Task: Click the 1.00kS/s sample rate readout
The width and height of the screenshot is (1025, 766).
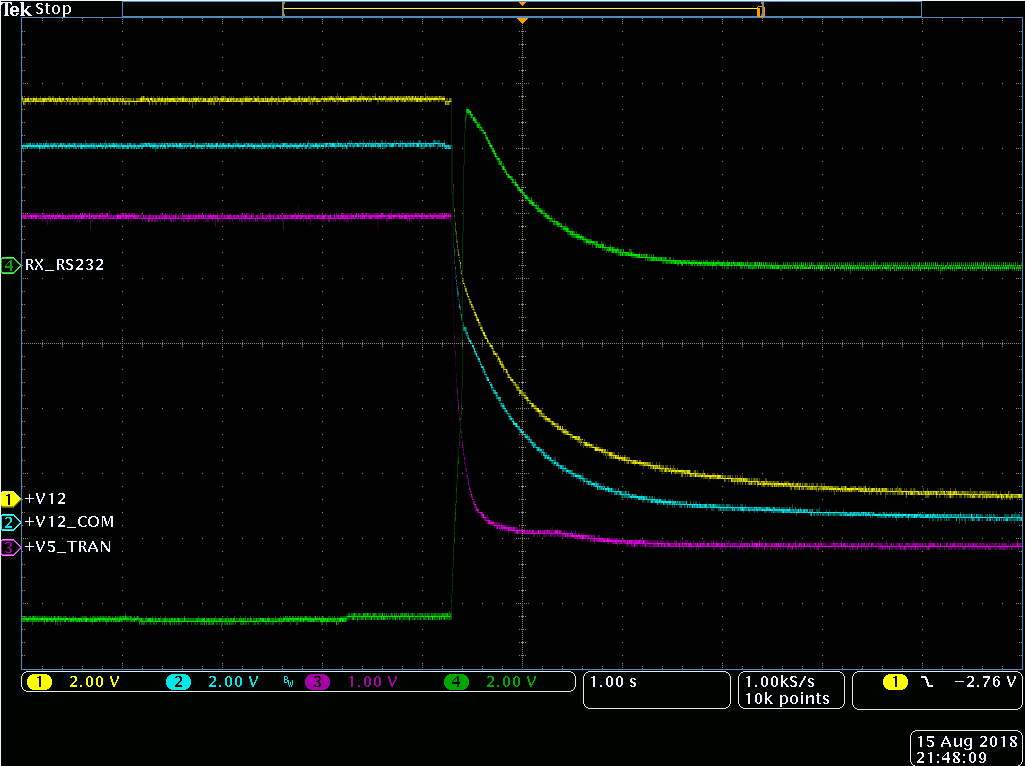Action: pos(780,682)
